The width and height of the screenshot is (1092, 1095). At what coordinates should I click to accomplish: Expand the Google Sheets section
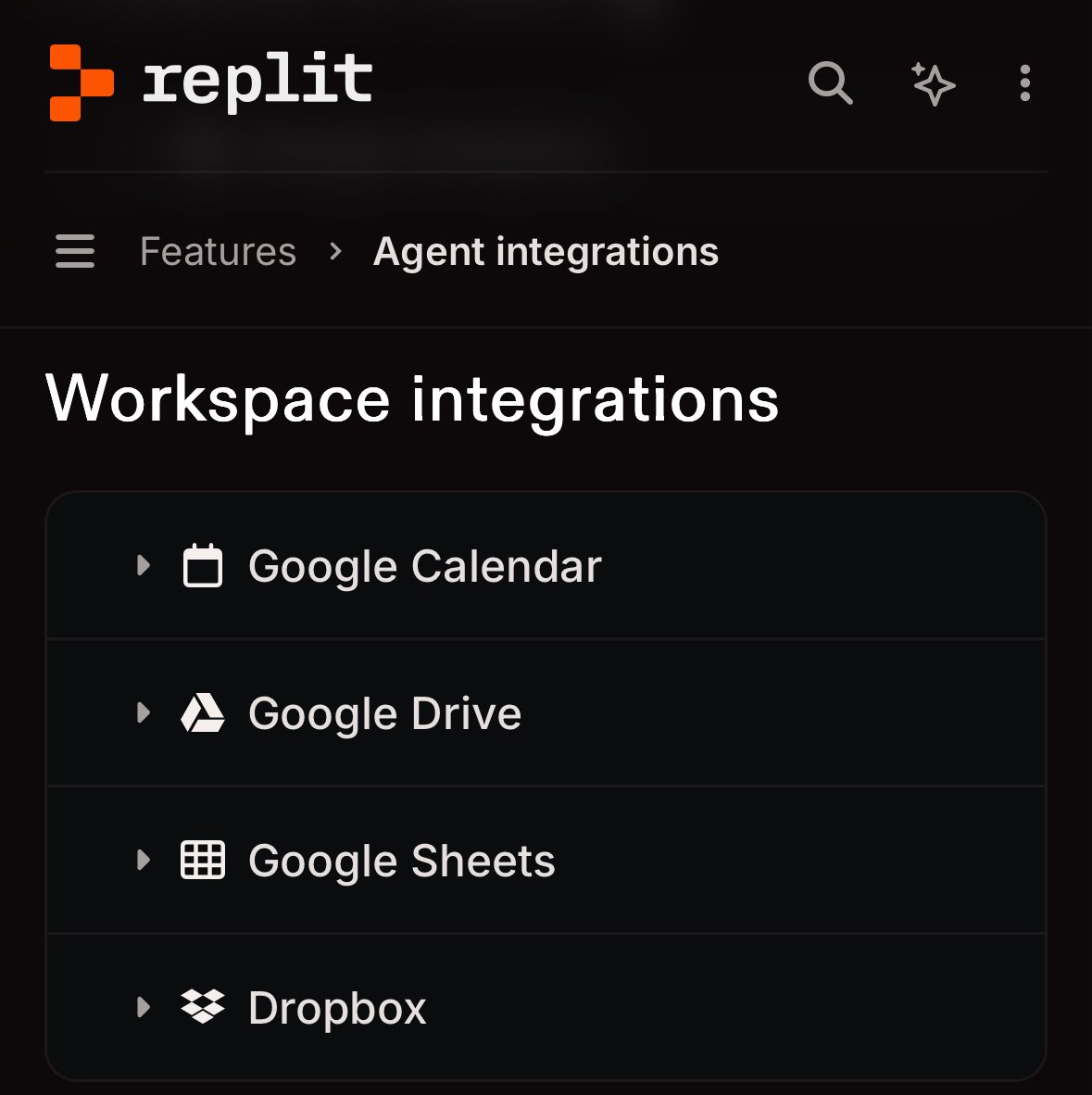(x=144, y=860)
